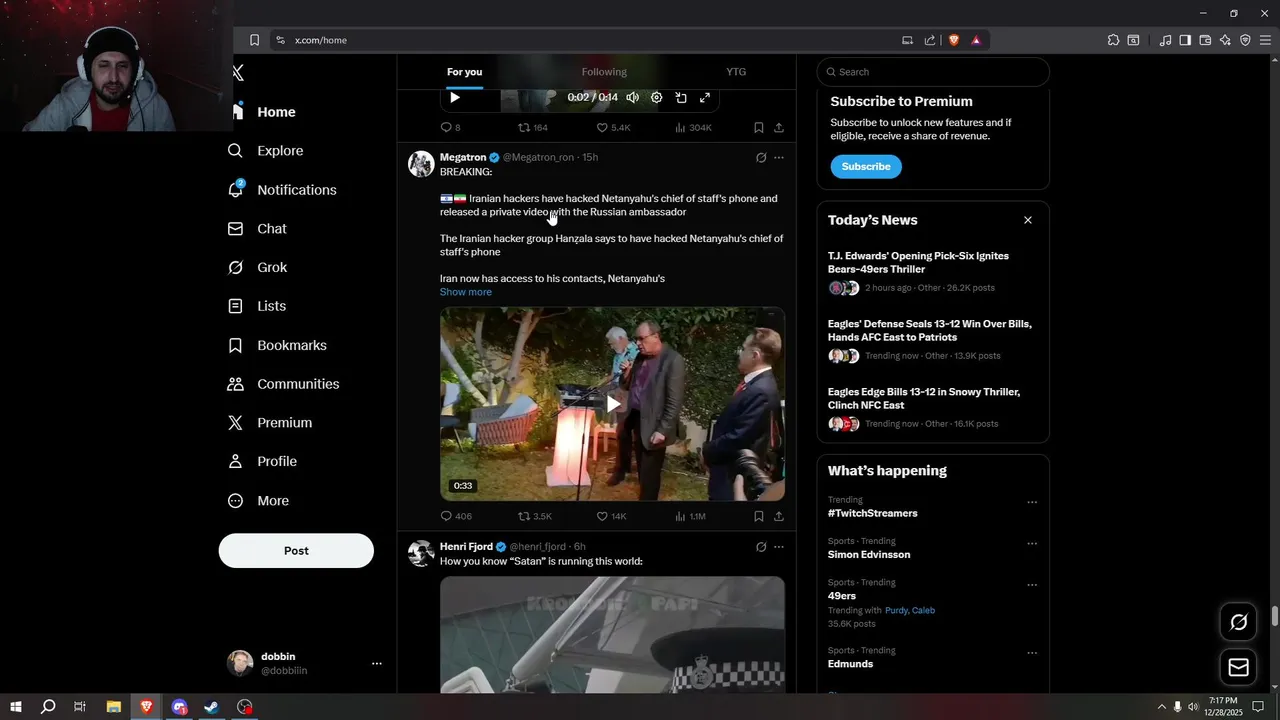Open Profile in the sidebar
Viewport: 1280px width, 720px height.
pyautogui.click(x=262, y=462)
